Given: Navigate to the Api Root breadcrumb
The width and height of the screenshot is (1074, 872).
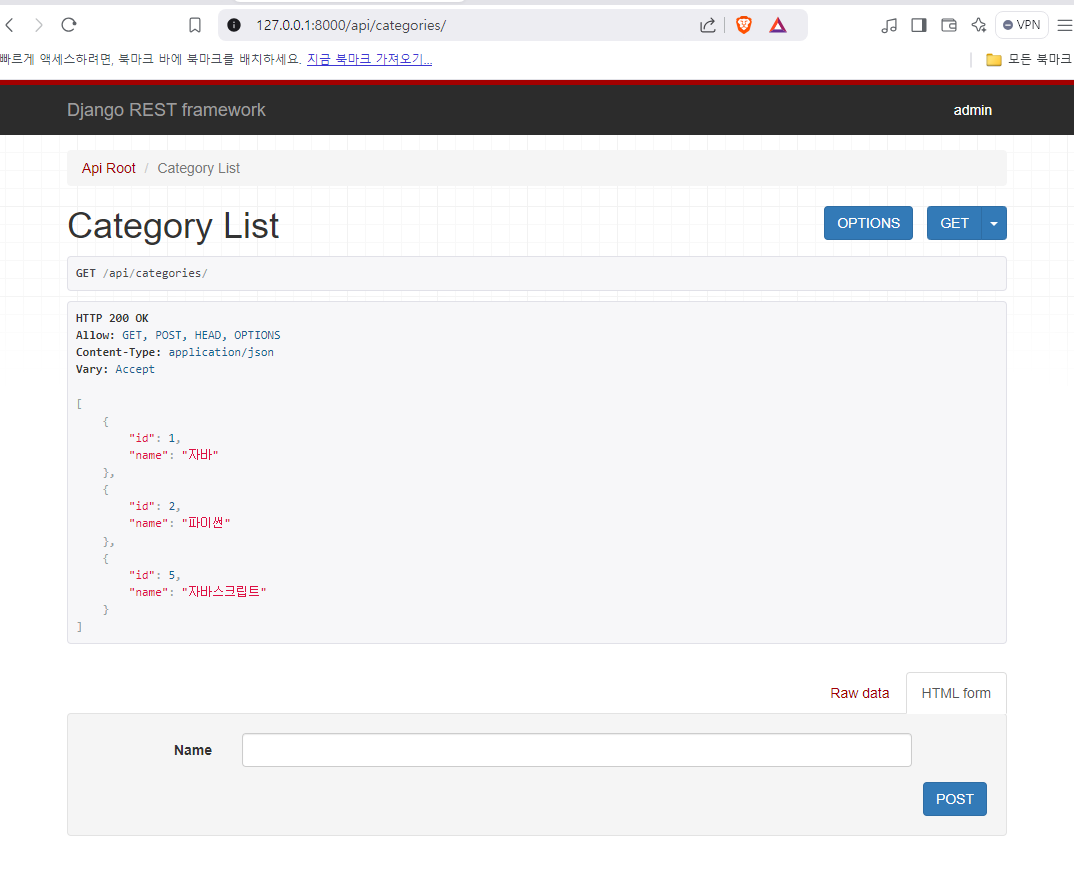Looking at the screenshot, I should click(x=109, y=169).
